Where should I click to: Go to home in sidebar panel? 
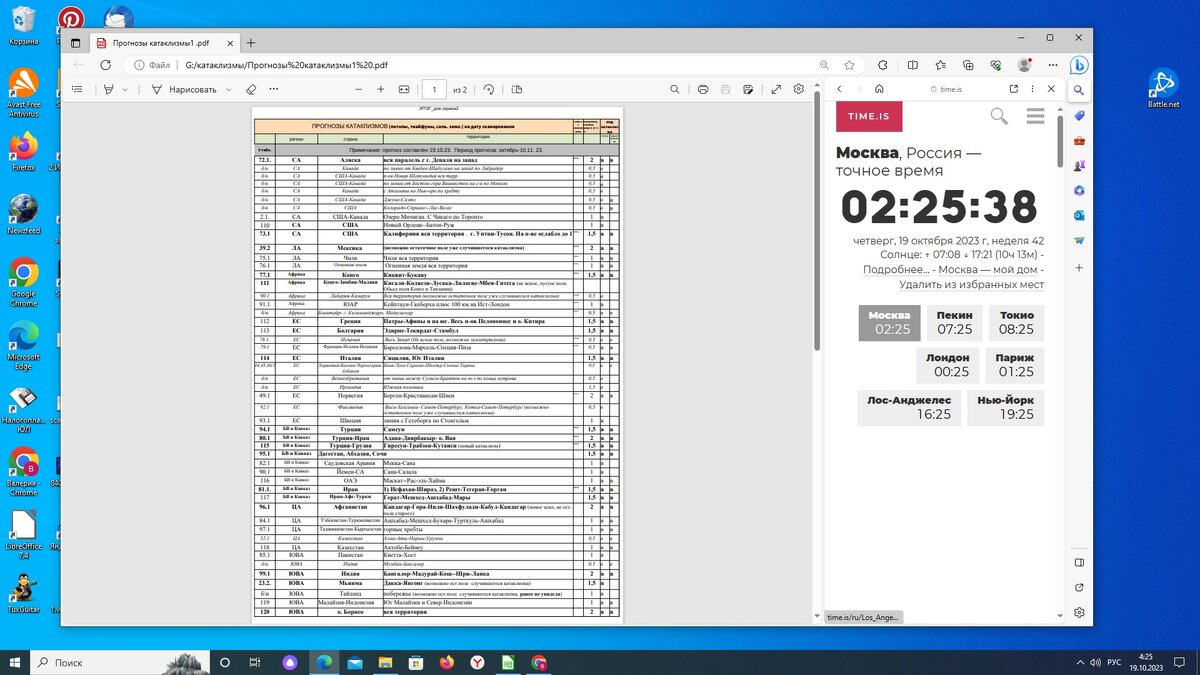(879, 89)
